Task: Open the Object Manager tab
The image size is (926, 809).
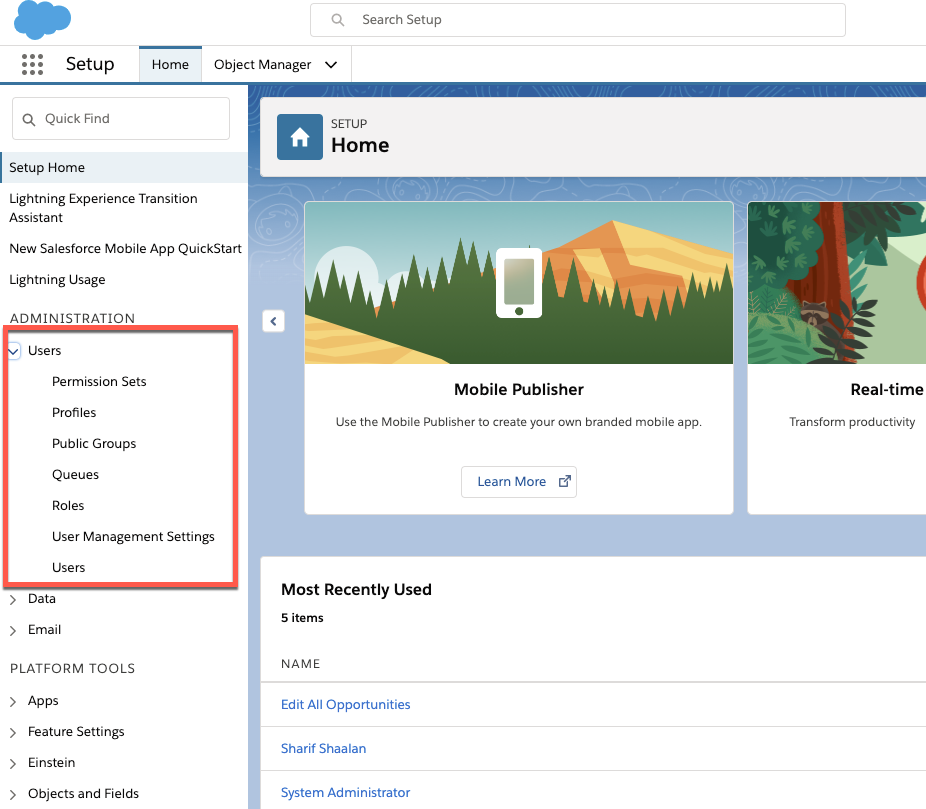Action: point(264,63)
